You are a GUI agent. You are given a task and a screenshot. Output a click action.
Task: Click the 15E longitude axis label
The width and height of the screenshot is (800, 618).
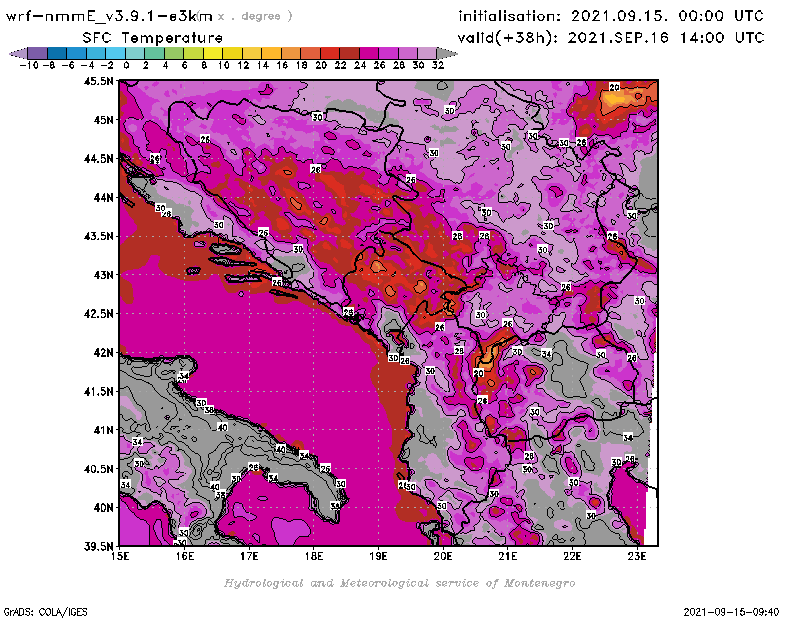pyautogui.click(x=120, y=556)
